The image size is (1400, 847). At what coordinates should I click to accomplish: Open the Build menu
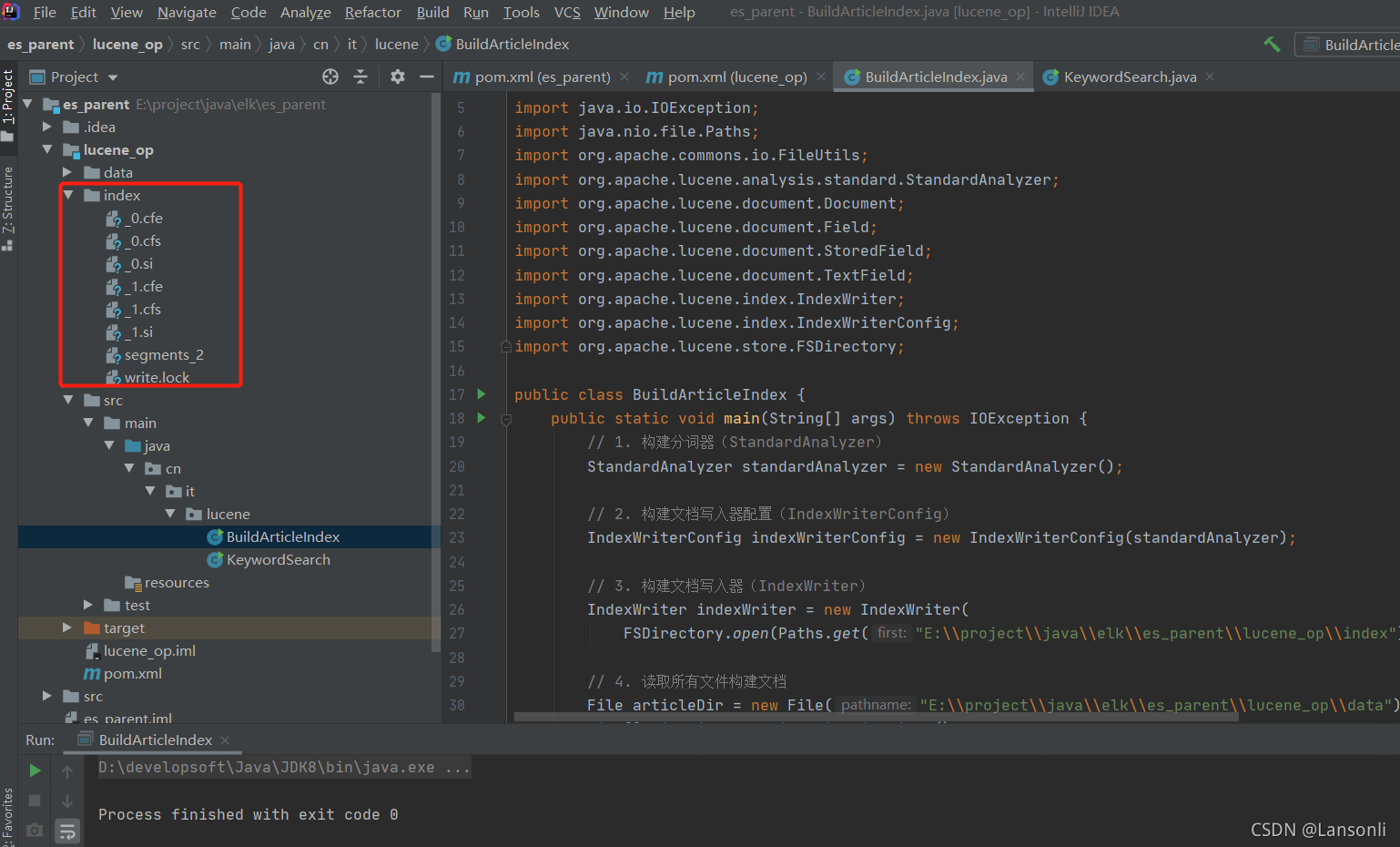coord(433,12)
